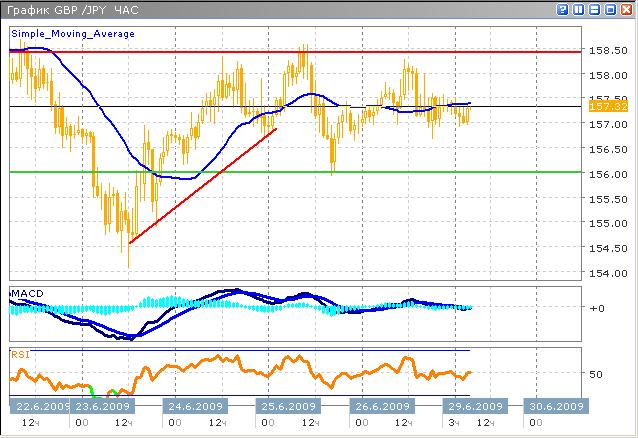Jump to the 24.6.2009 date marker
This screenshot has height=438, width=638.
coord(196,407)
